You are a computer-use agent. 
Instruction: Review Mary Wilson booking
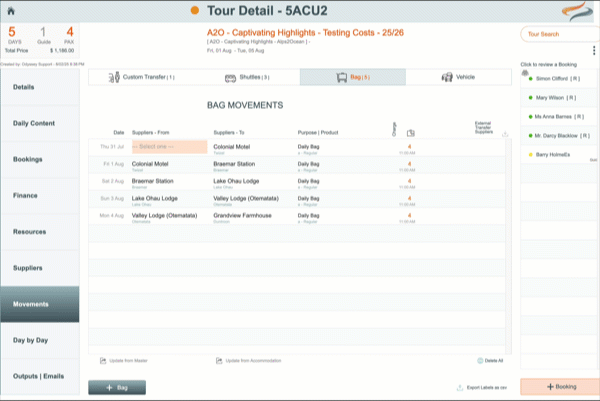coord(558,98)
